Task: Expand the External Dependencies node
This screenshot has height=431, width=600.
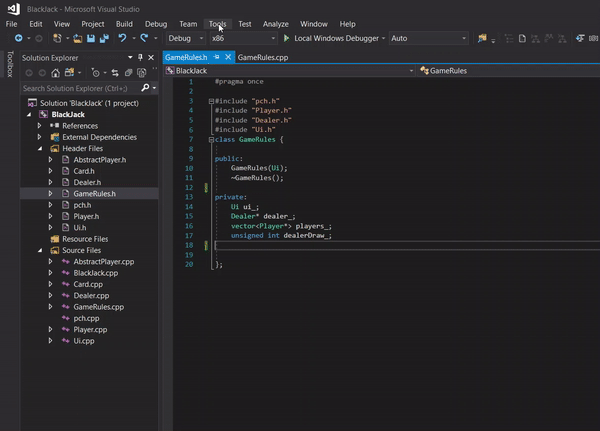Action: (x=39, y=137)
